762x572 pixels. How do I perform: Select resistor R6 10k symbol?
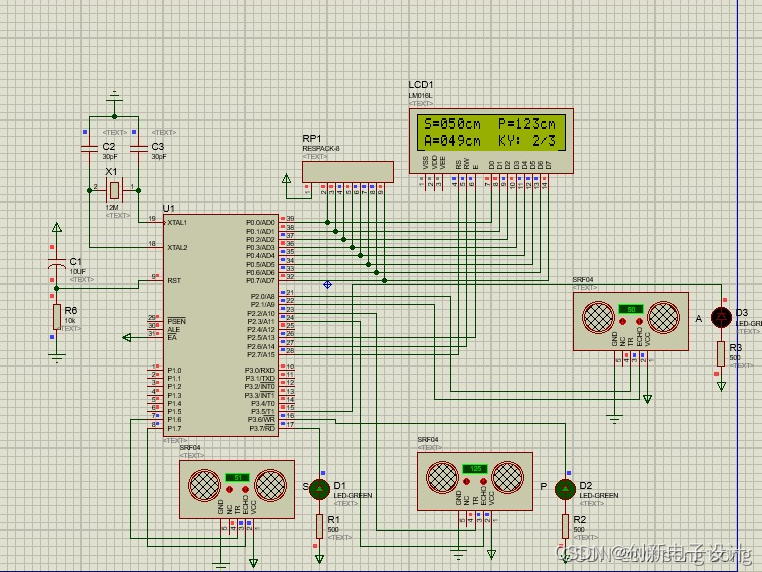[57, 317]
